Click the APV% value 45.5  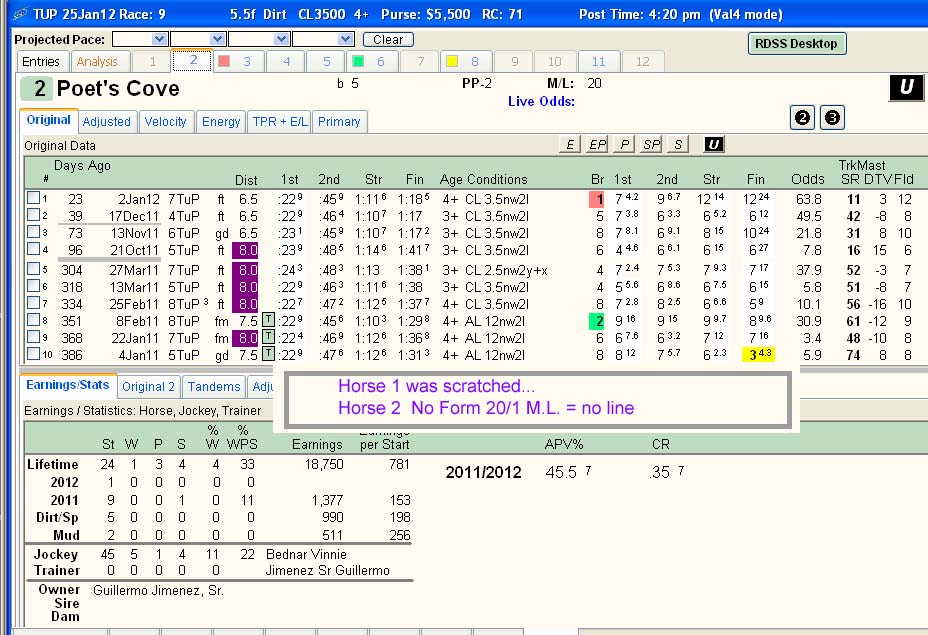click(561, 472)
